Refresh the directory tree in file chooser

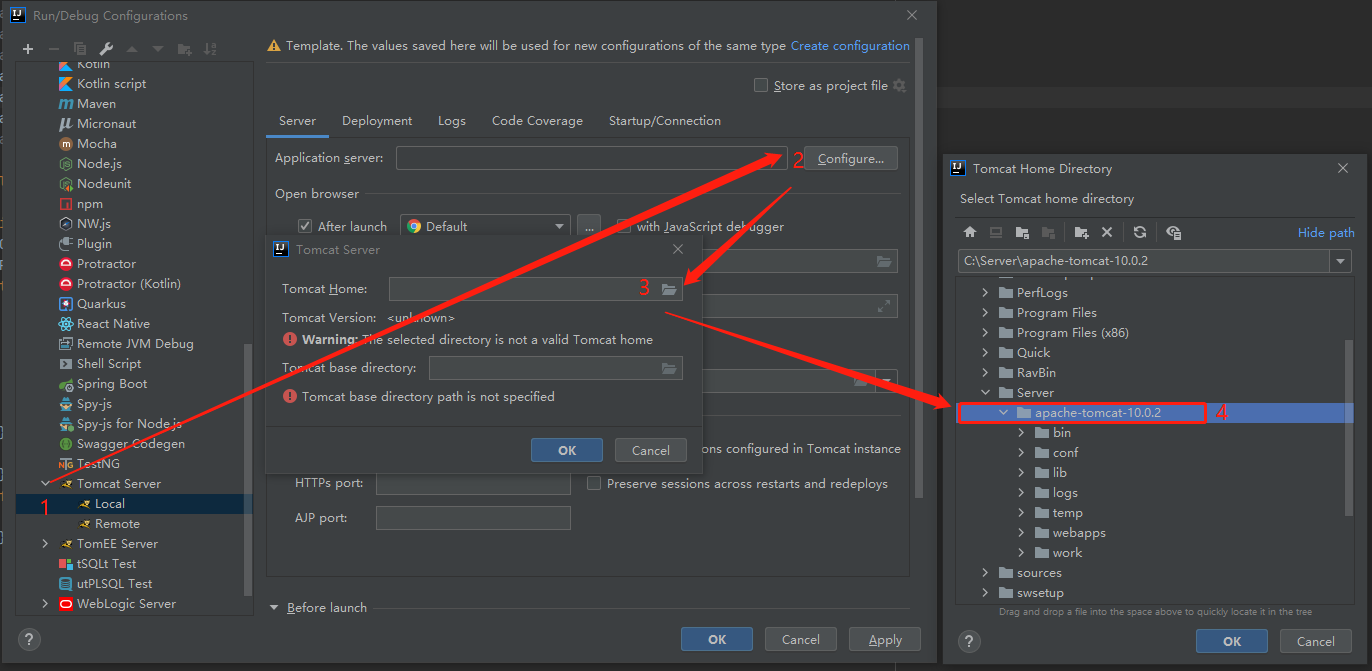[1140, 232]
